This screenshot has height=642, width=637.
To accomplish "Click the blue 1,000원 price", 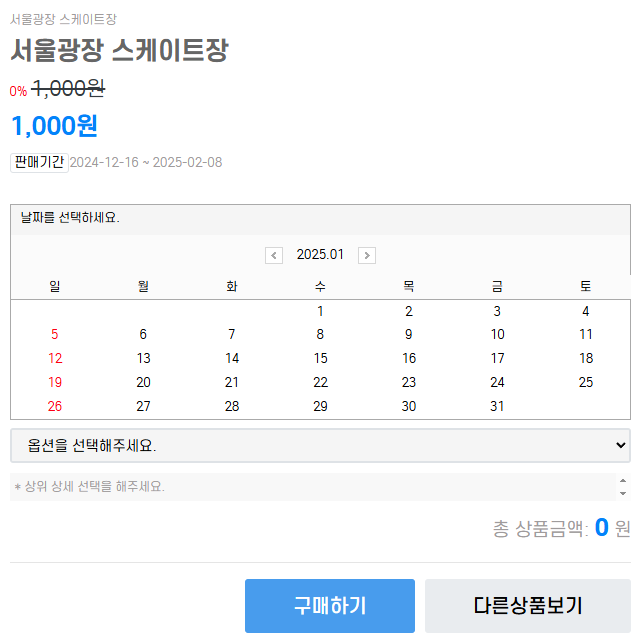I will (x=54, y=126).
